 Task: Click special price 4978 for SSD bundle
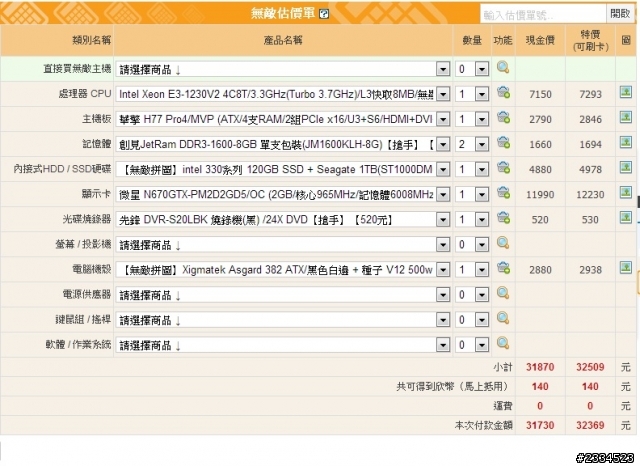(590, 169)
